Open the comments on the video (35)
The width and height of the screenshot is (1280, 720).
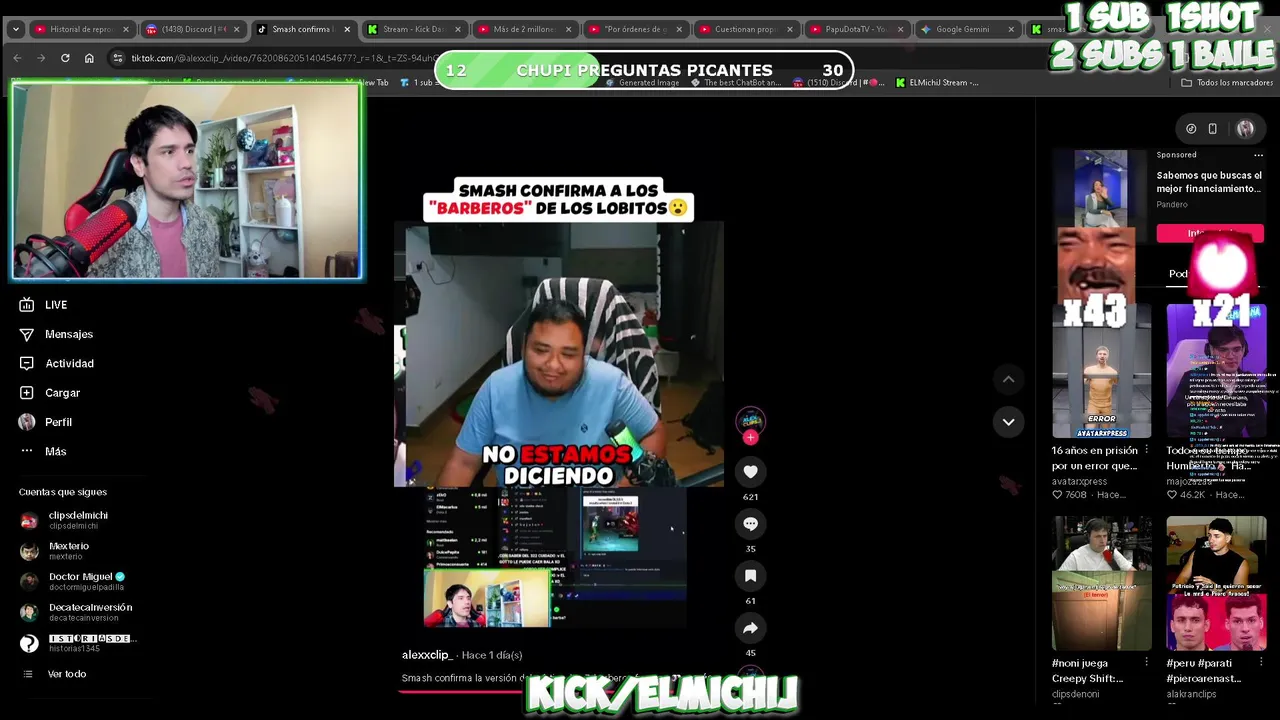pos(750,524)
